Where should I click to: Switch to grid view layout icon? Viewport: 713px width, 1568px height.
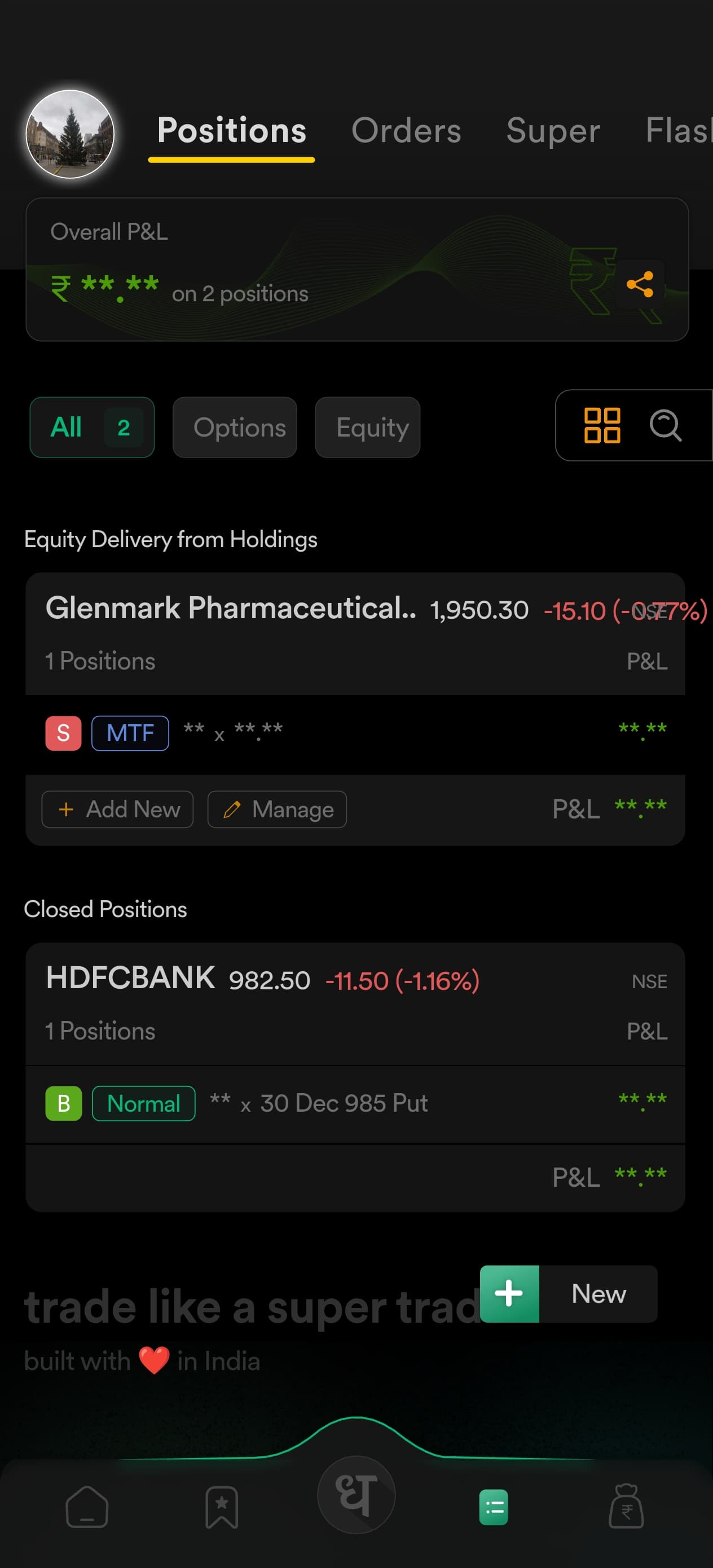click(601, 425)
